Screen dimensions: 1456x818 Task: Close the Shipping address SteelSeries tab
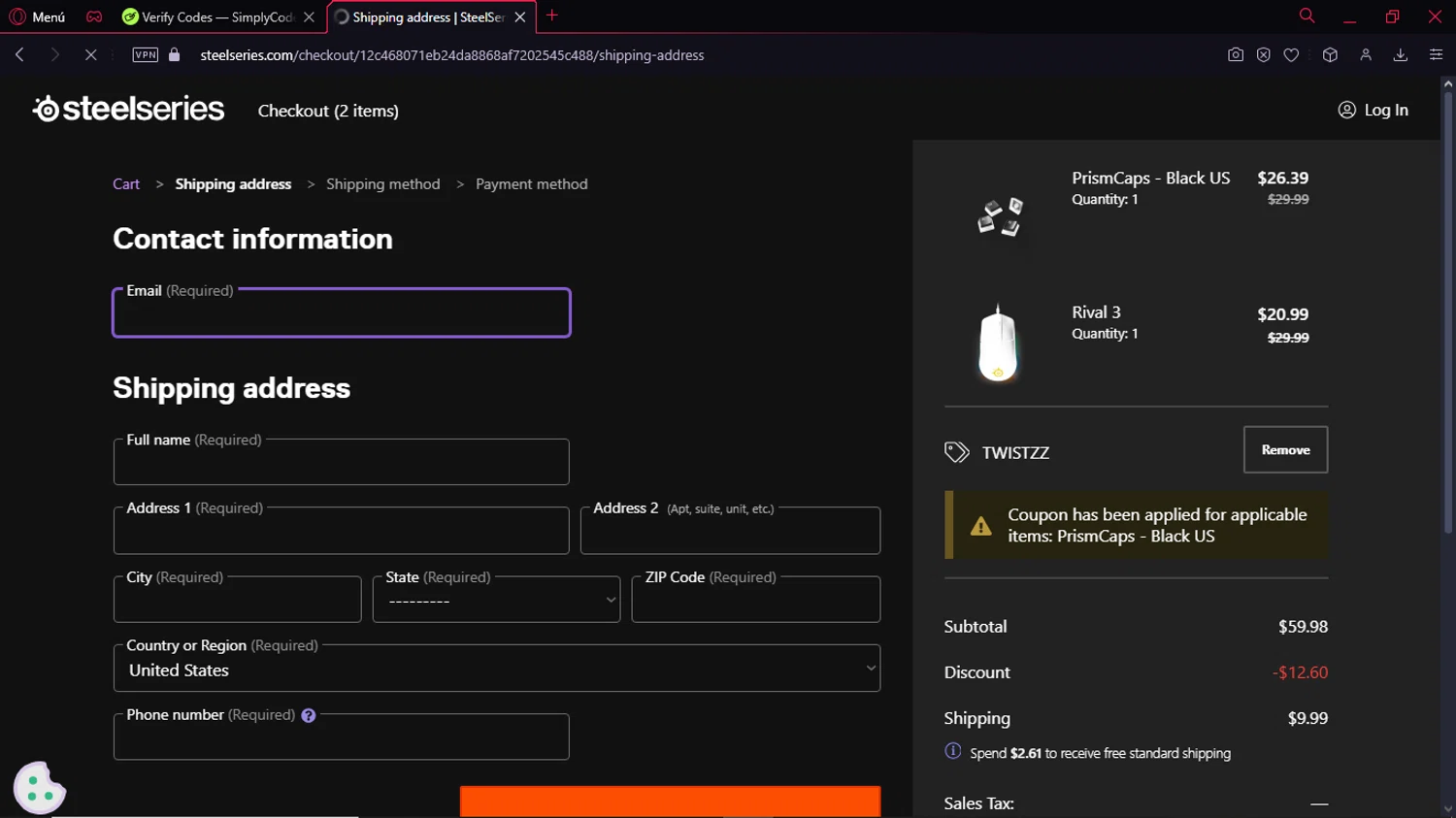(520, 16)
